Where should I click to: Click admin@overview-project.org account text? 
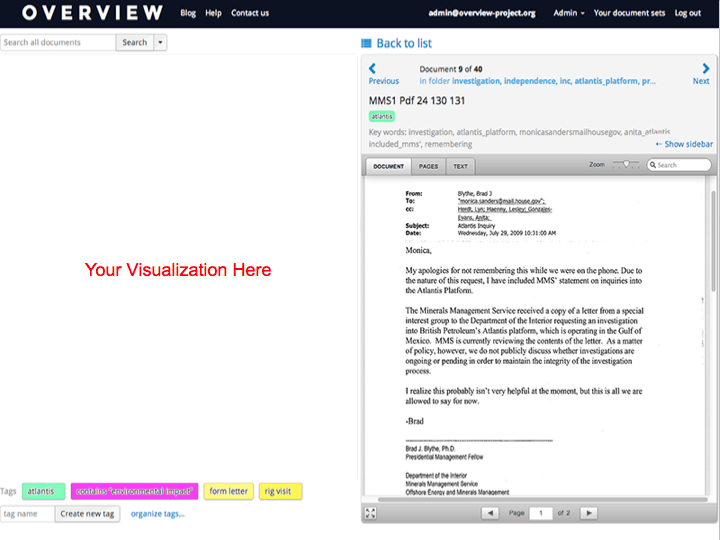pos(482,13)
